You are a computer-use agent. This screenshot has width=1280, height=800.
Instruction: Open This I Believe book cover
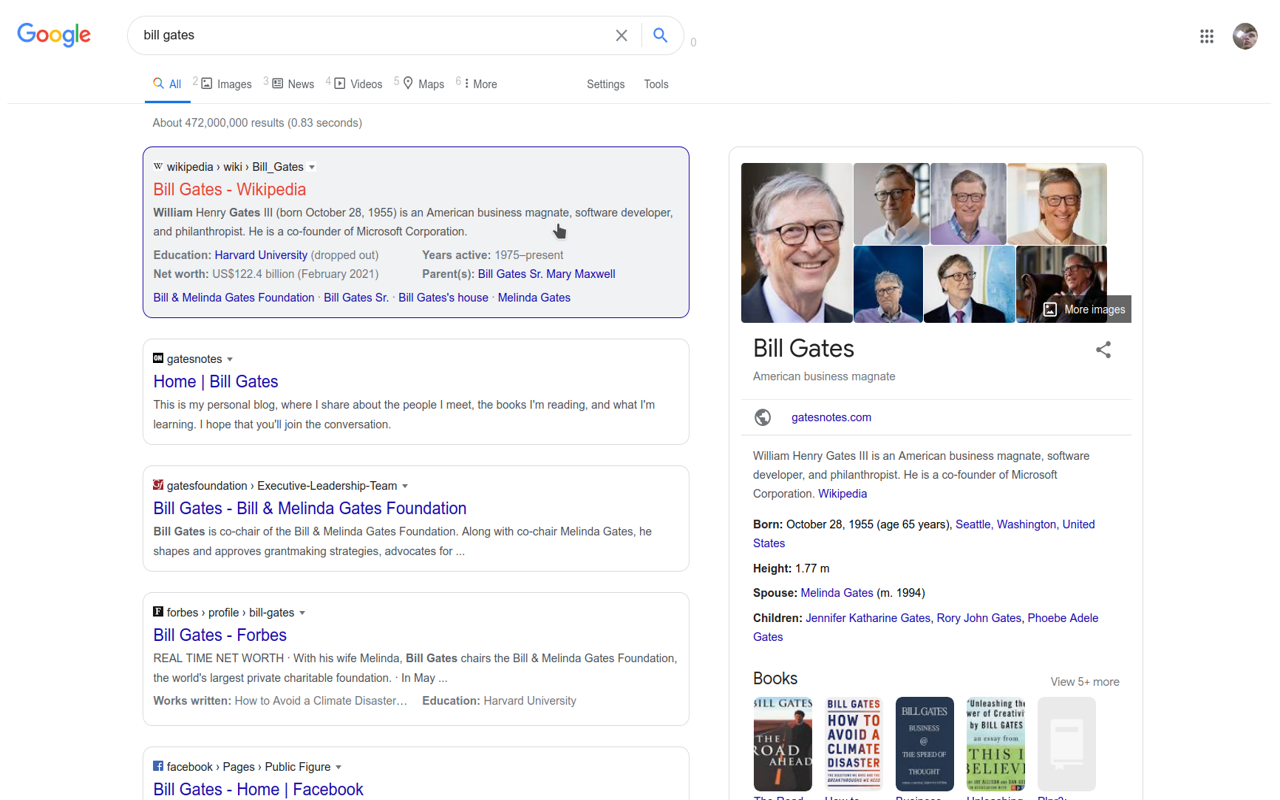click(x=996, y=745)
